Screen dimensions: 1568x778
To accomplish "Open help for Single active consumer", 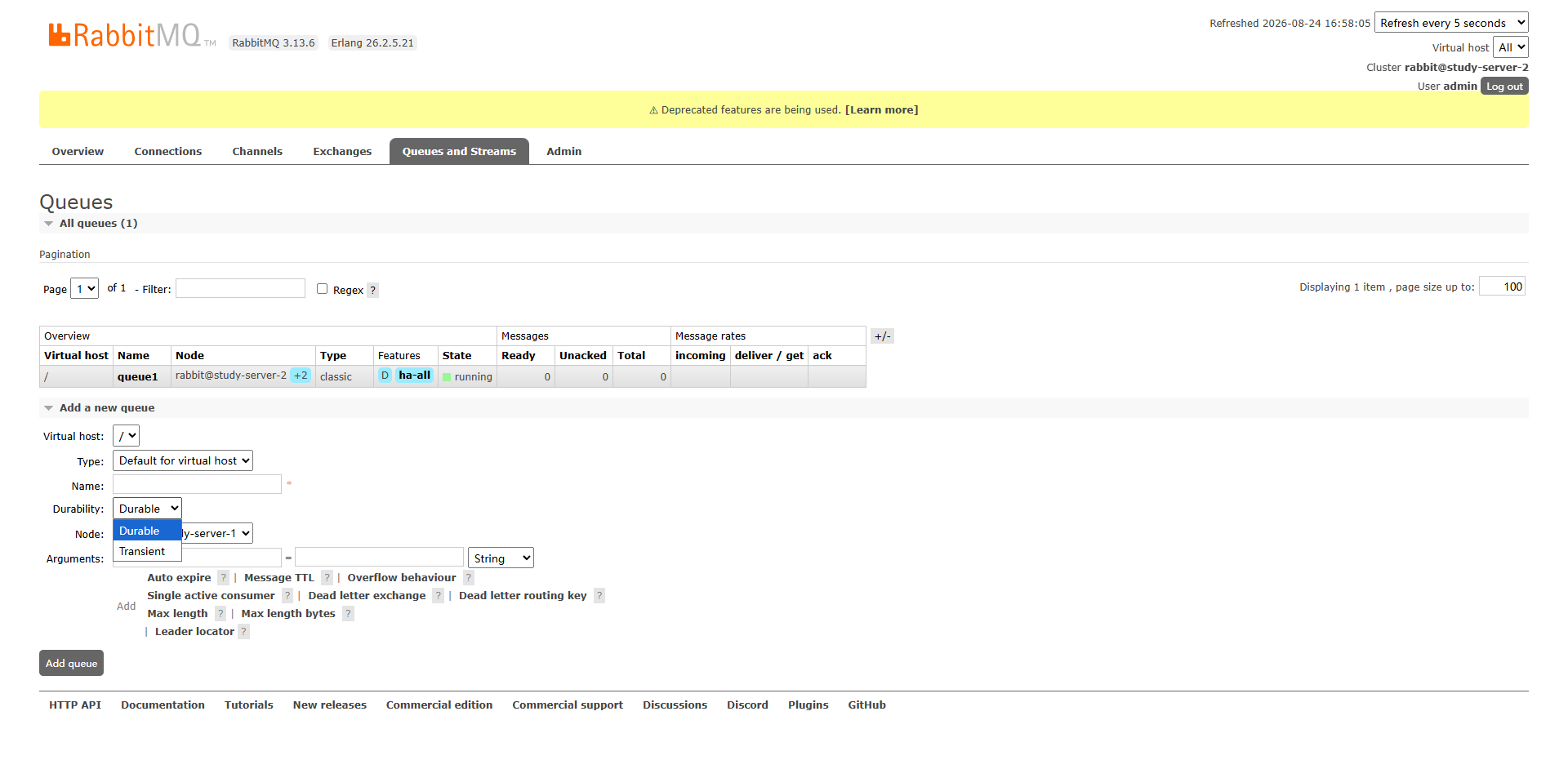I will click(287, 595).
